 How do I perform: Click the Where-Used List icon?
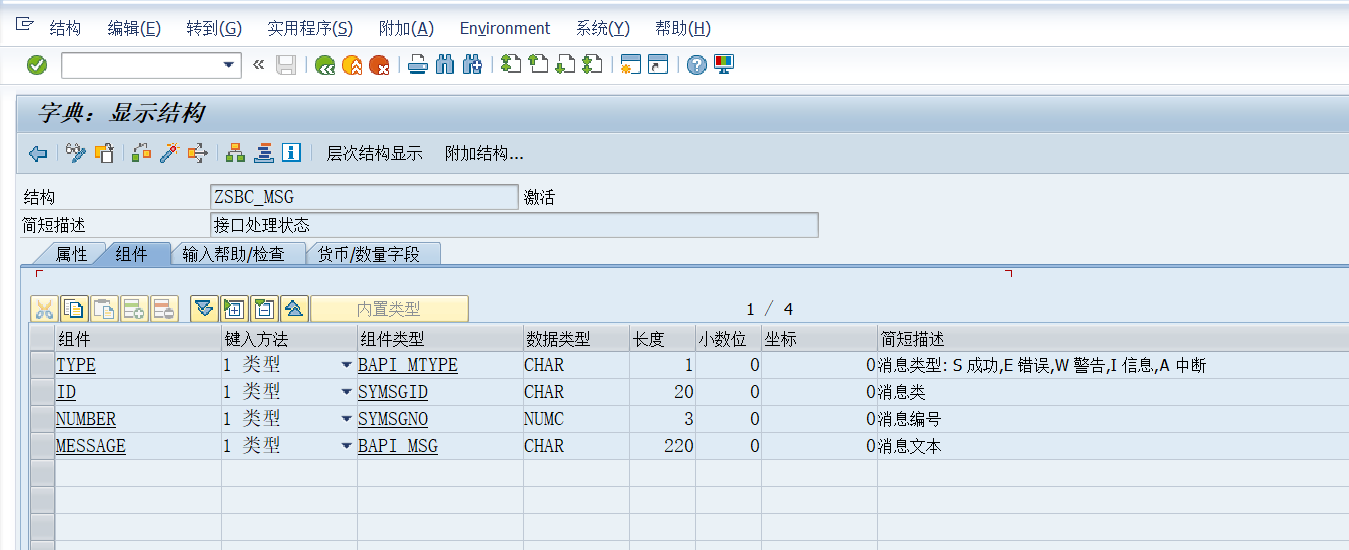point(197,153)
